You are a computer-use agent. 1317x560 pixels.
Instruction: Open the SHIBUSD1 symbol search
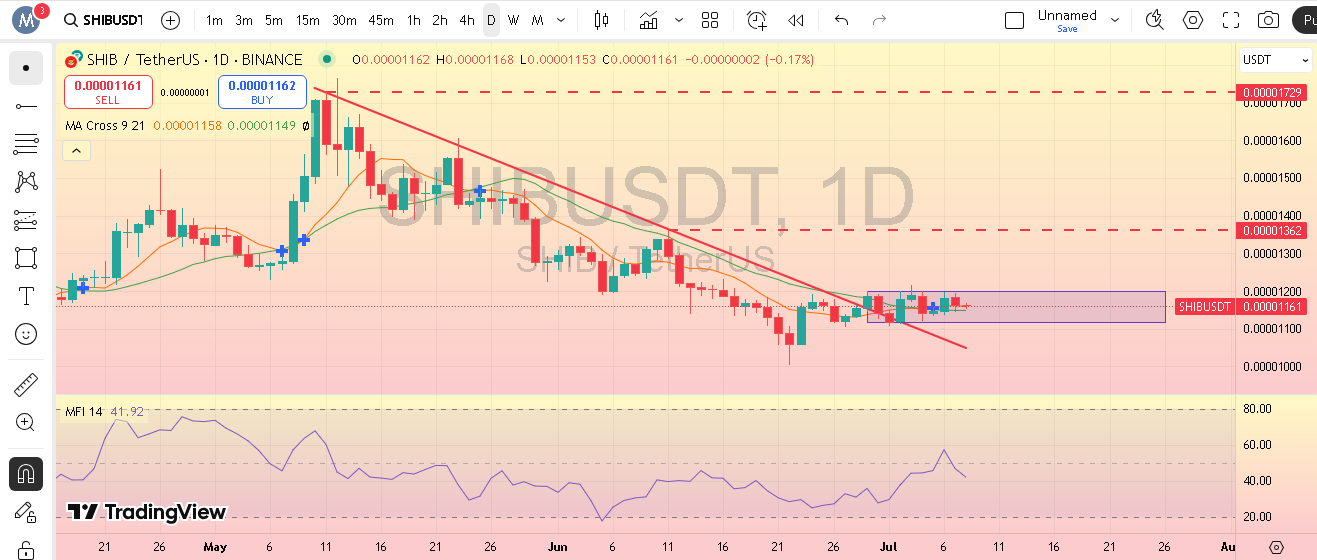pos(103,20)
